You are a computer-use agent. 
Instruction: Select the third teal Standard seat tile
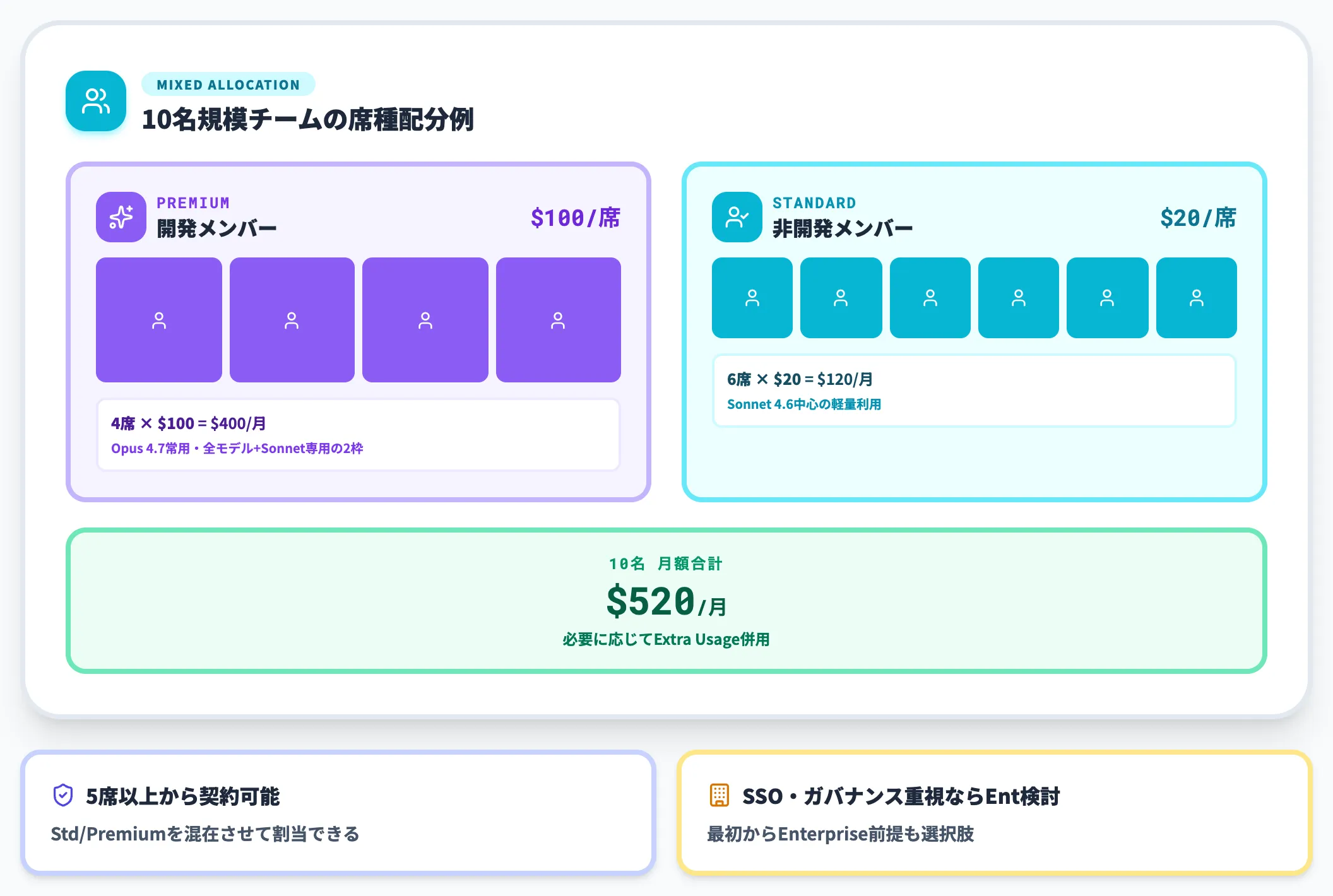(930, 298)
